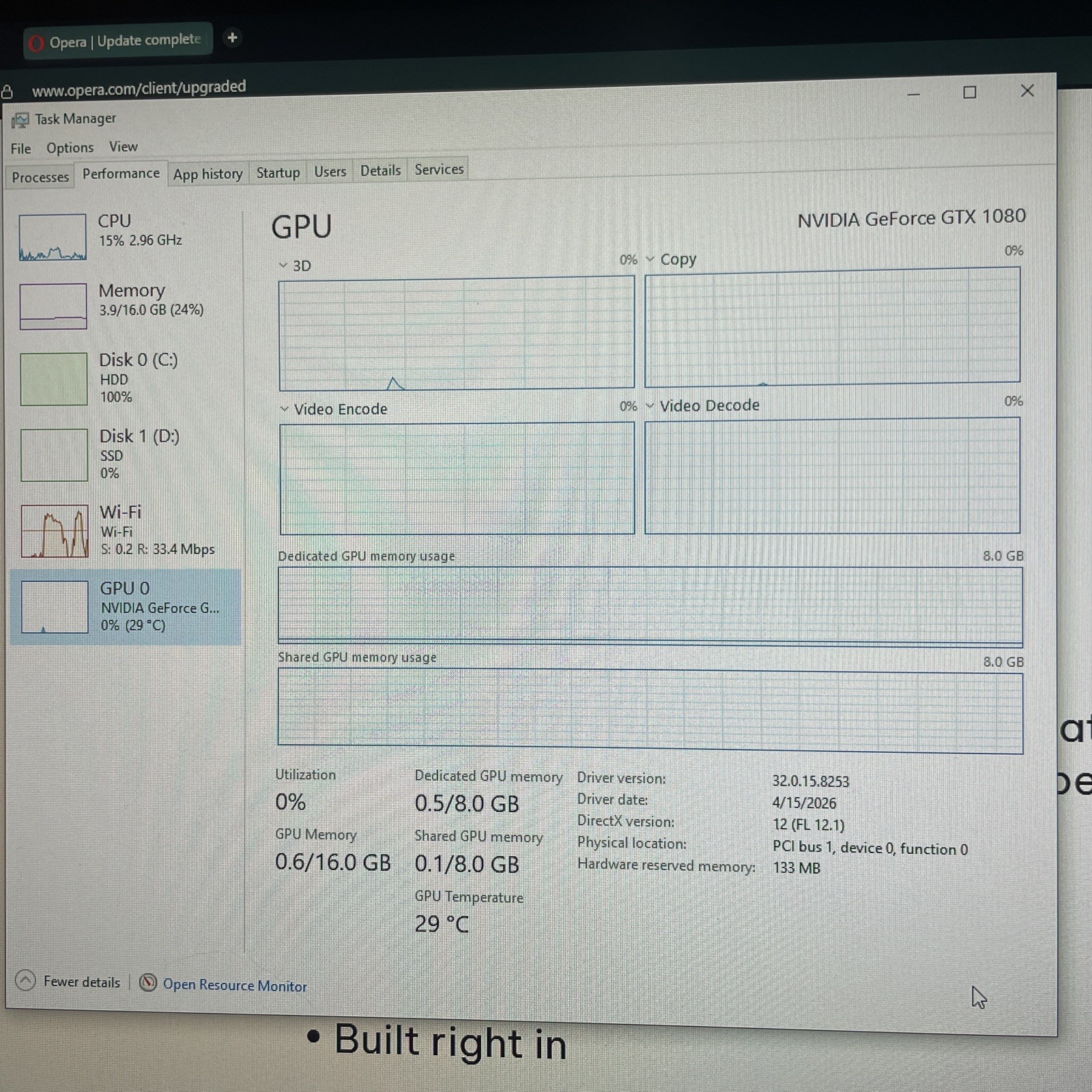
Task: Click the Resource Monitor icon
Action: click(x=147, y=983)
